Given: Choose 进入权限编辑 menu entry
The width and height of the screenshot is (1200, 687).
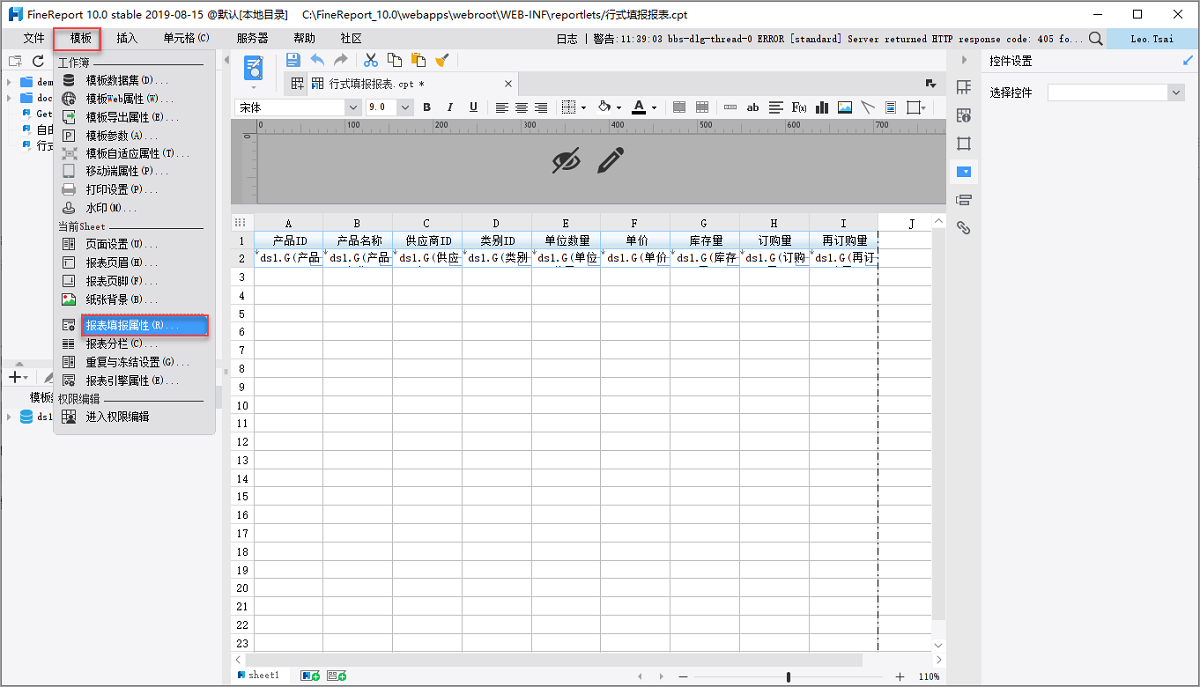Looking at the screenshot, I should 134,416.
